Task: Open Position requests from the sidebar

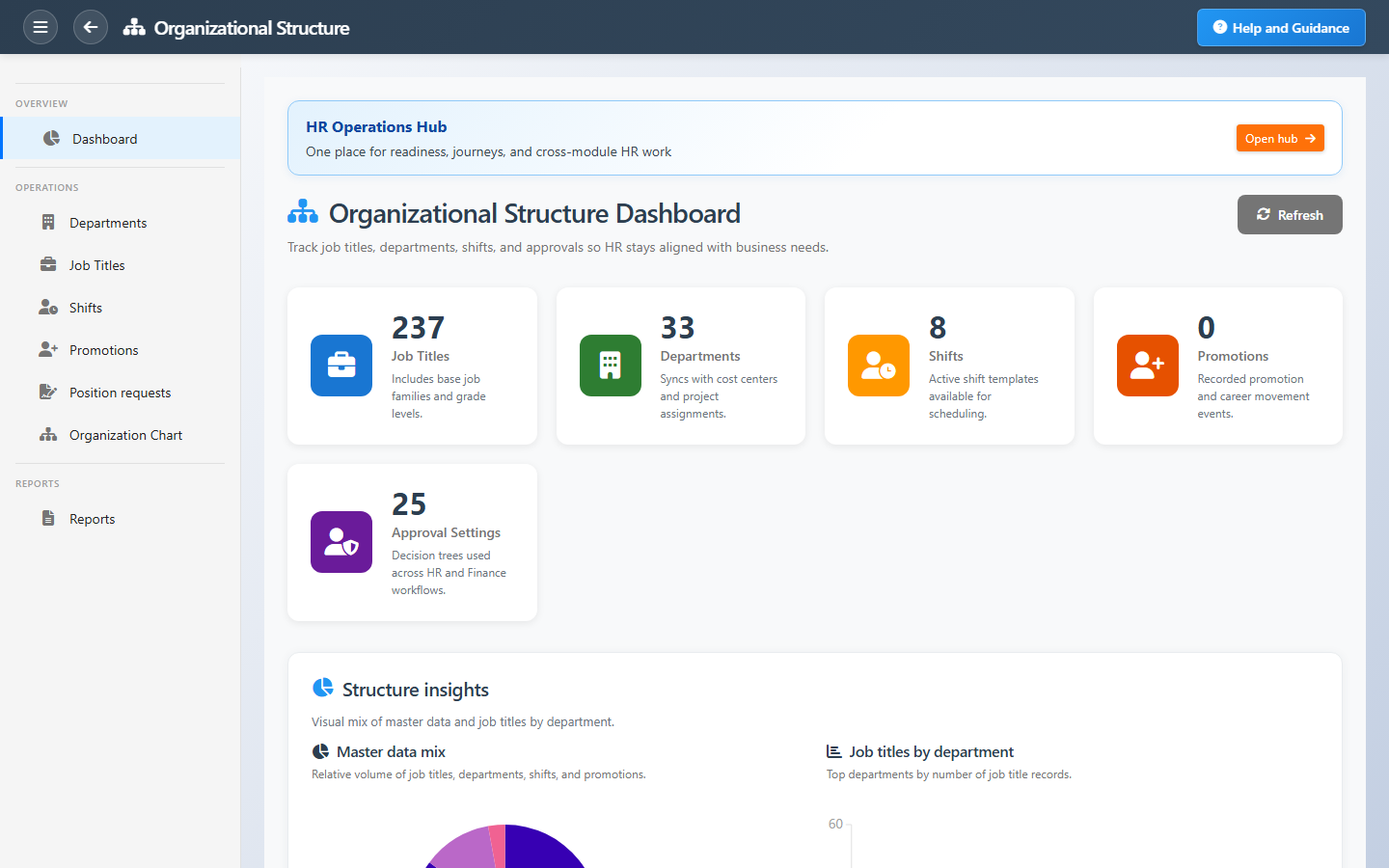Action: click(121, 393)
